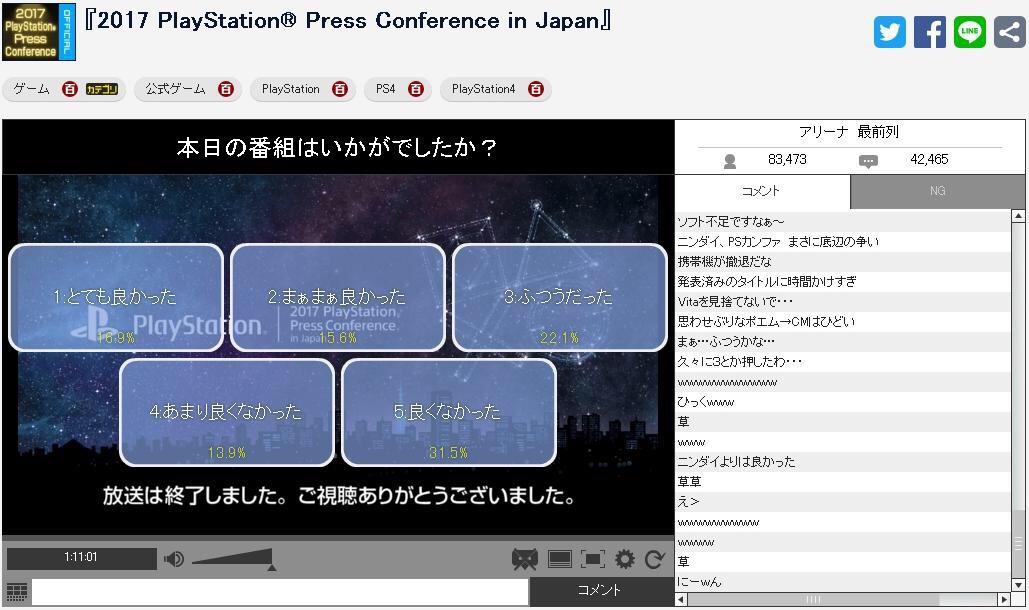1029x610 pixels.
Task: Select comment ひっくwww
Action: (x=843, y=401)
